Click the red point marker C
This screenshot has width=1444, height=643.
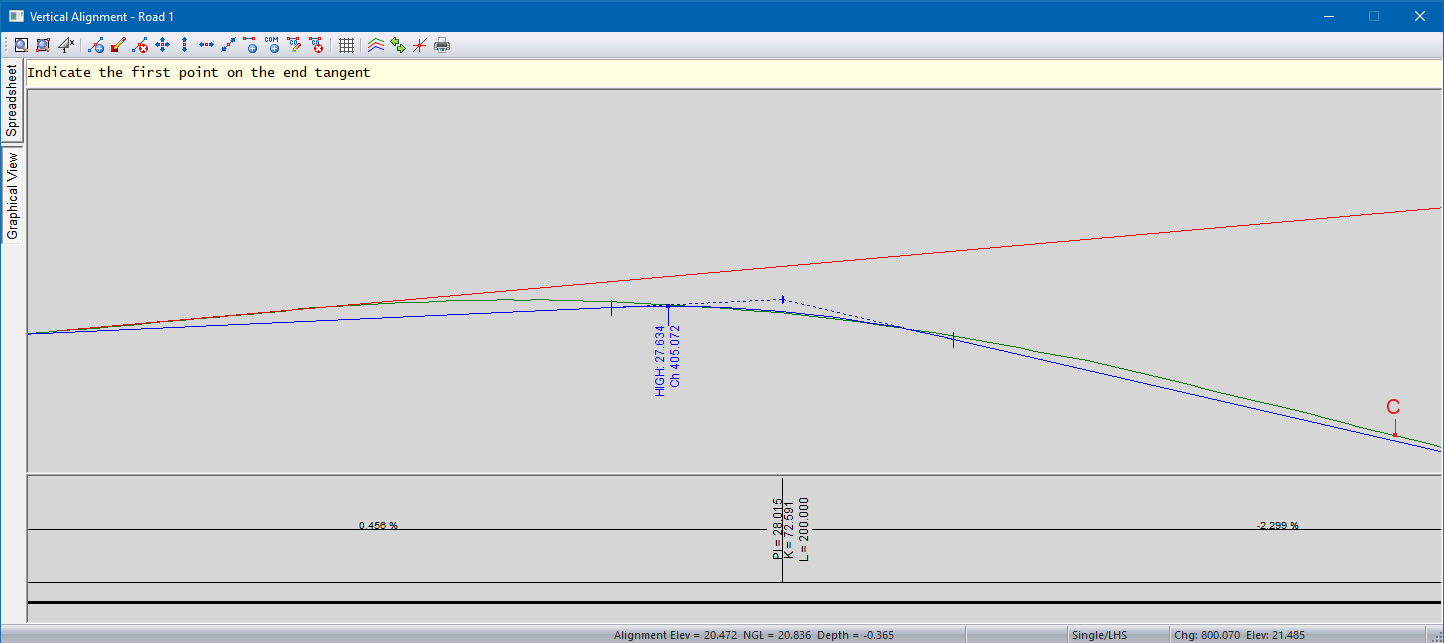tap(1394, 434)
